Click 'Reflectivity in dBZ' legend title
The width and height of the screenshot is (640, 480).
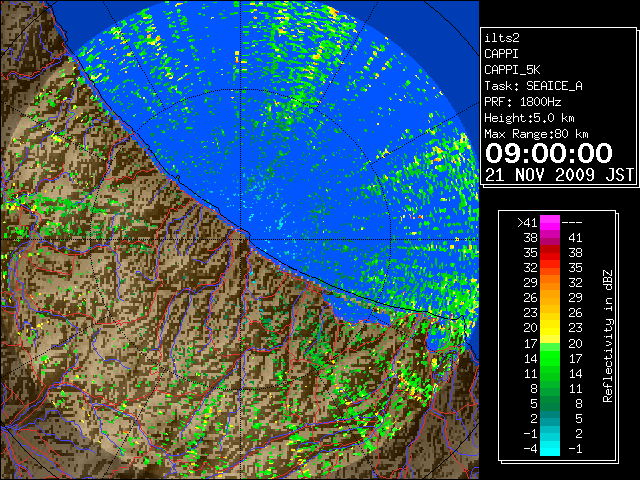[607, 336]
